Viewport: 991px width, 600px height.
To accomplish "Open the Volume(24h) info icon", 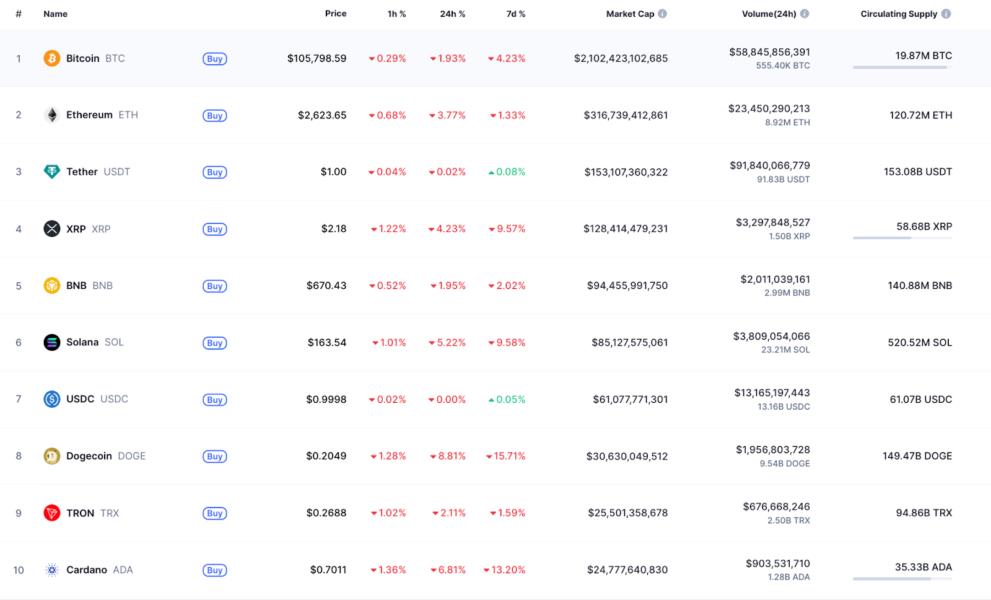I will (805, 14).
